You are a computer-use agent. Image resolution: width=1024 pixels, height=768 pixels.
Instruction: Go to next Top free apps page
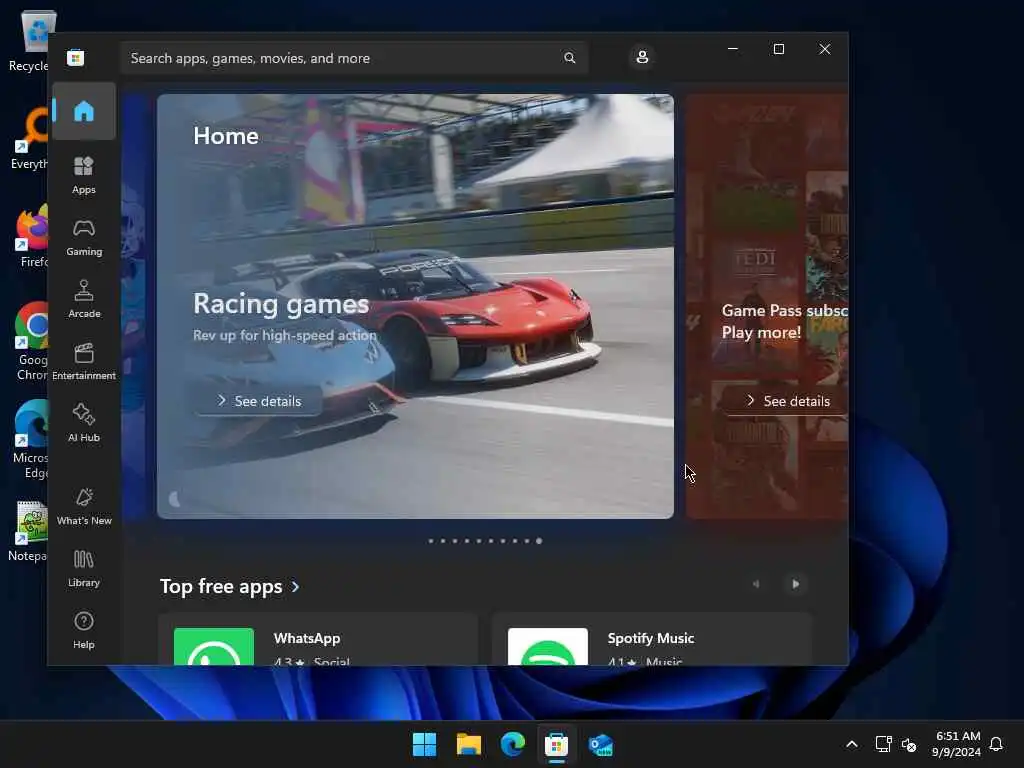point(795,584)
